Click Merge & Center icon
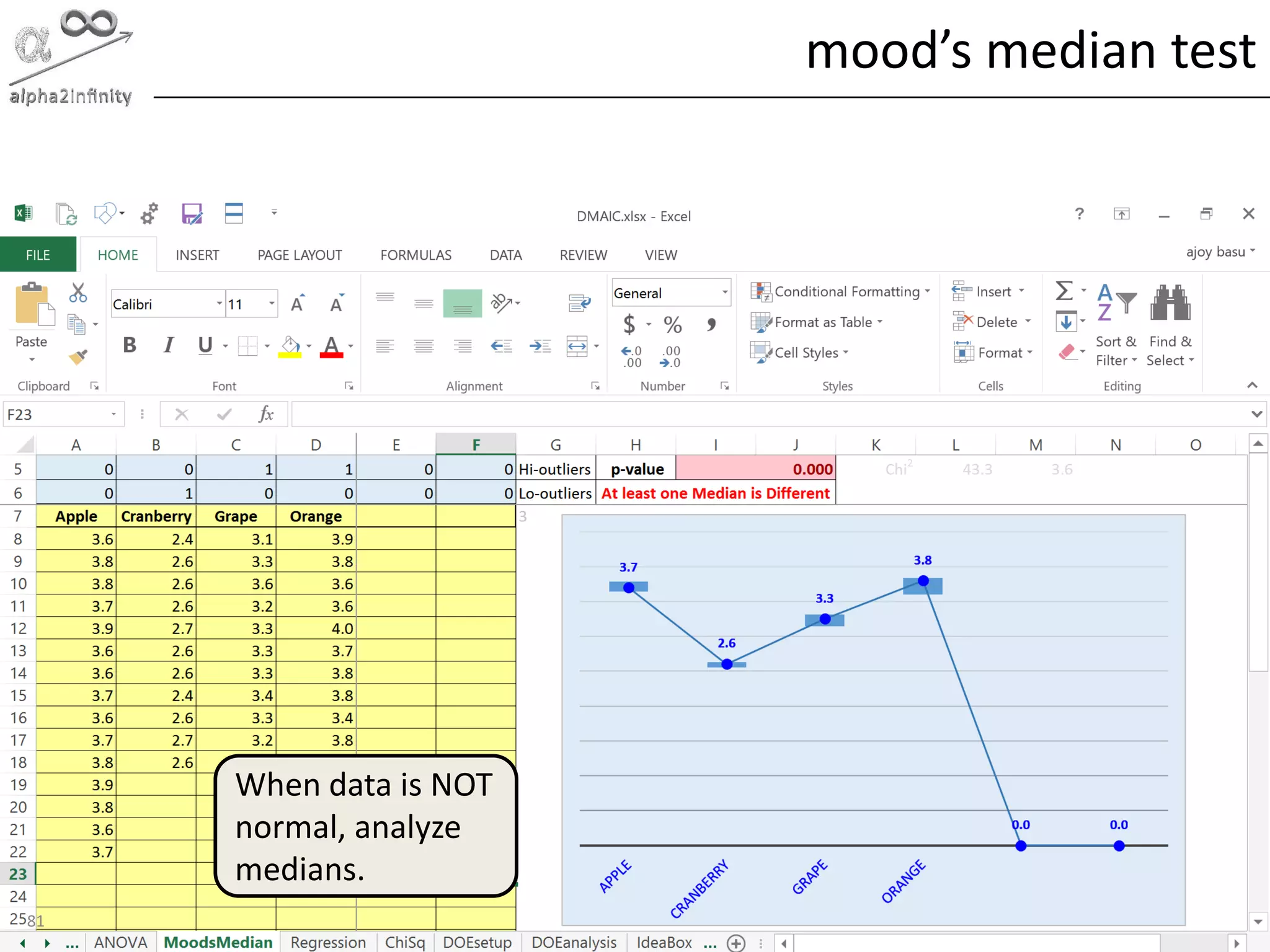1270x952 pixels. coord(577,346)
